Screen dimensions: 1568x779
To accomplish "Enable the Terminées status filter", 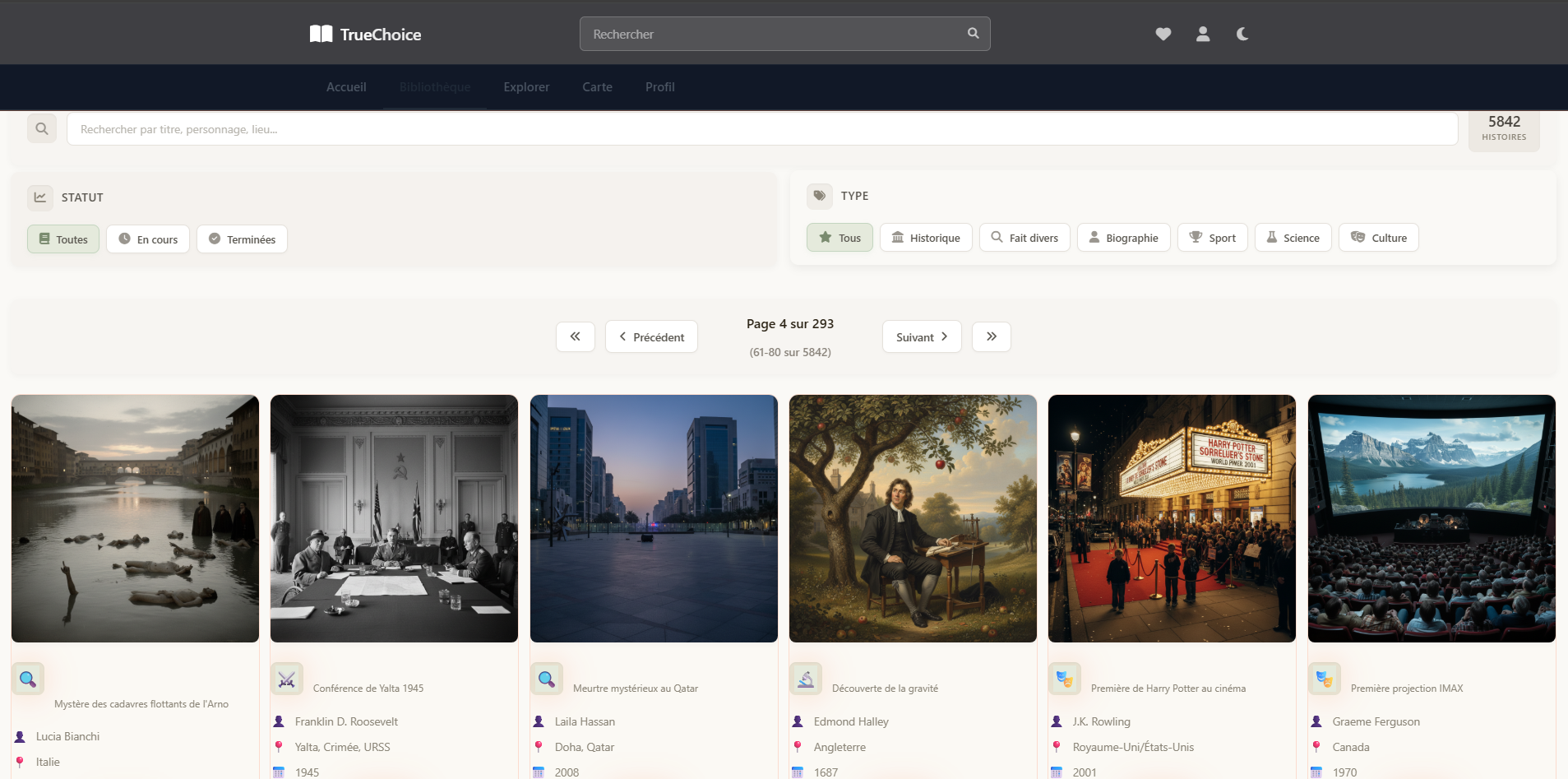I will pos(242,239).
